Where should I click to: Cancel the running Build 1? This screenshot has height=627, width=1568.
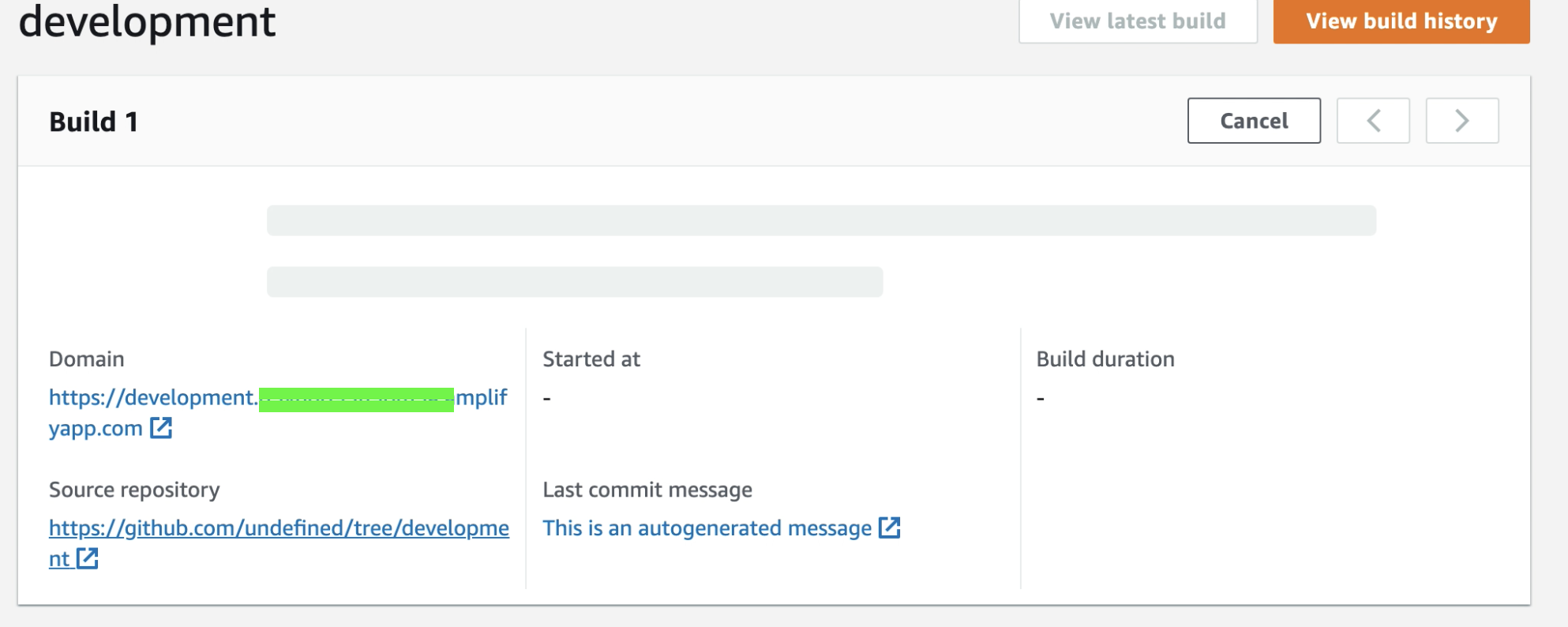[x=1253, y=120]
